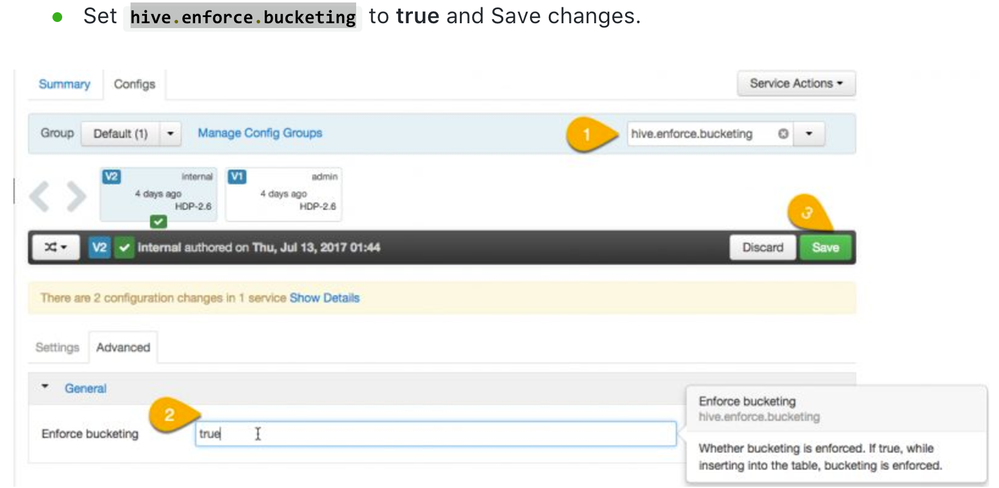Click the next config versions arrow
This screenshot has width=999, height=488.
[x=76, y=197]
